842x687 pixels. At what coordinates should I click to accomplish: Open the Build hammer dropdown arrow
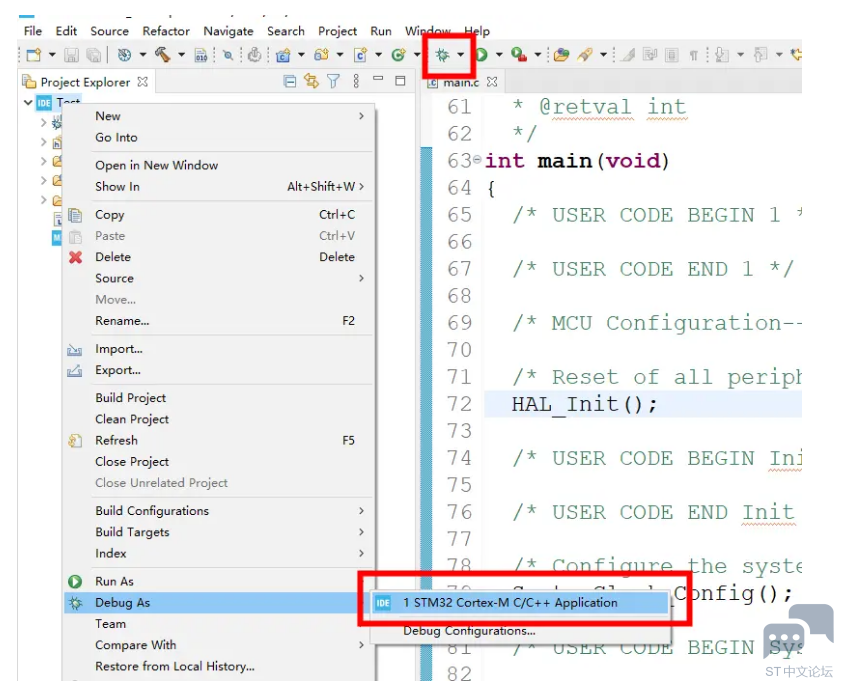coord(182,55)
